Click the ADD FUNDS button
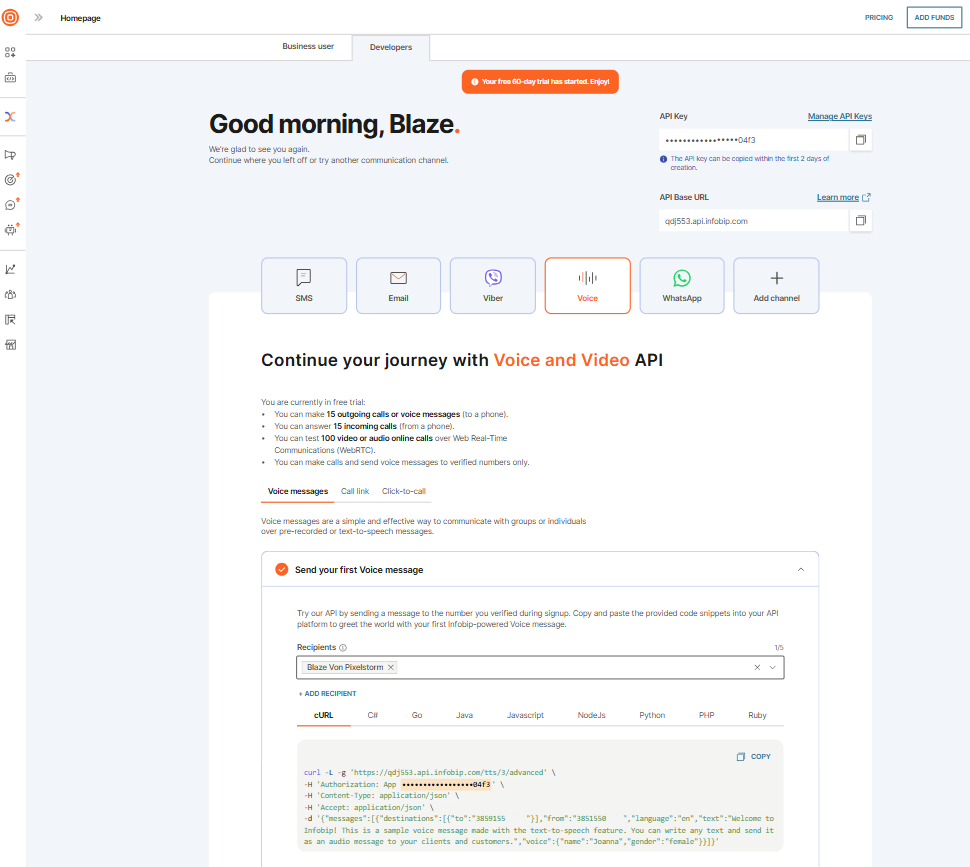 tap(934, 17)
